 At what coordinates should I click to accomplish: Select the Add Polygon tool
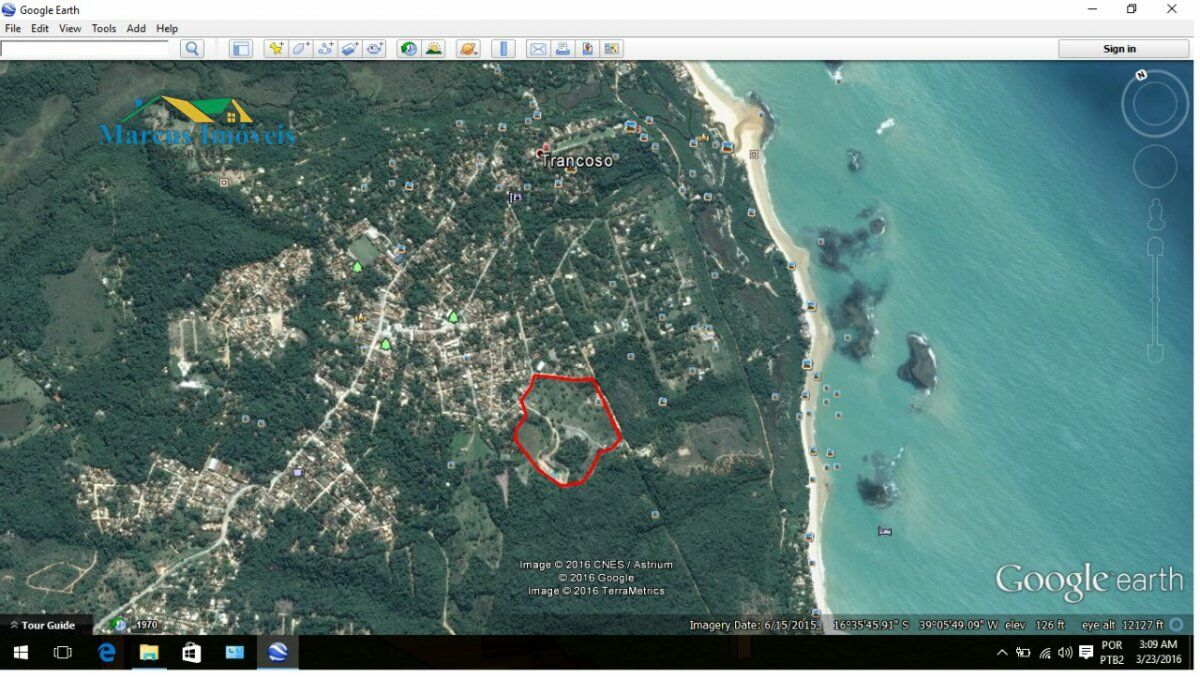point(300,49)
